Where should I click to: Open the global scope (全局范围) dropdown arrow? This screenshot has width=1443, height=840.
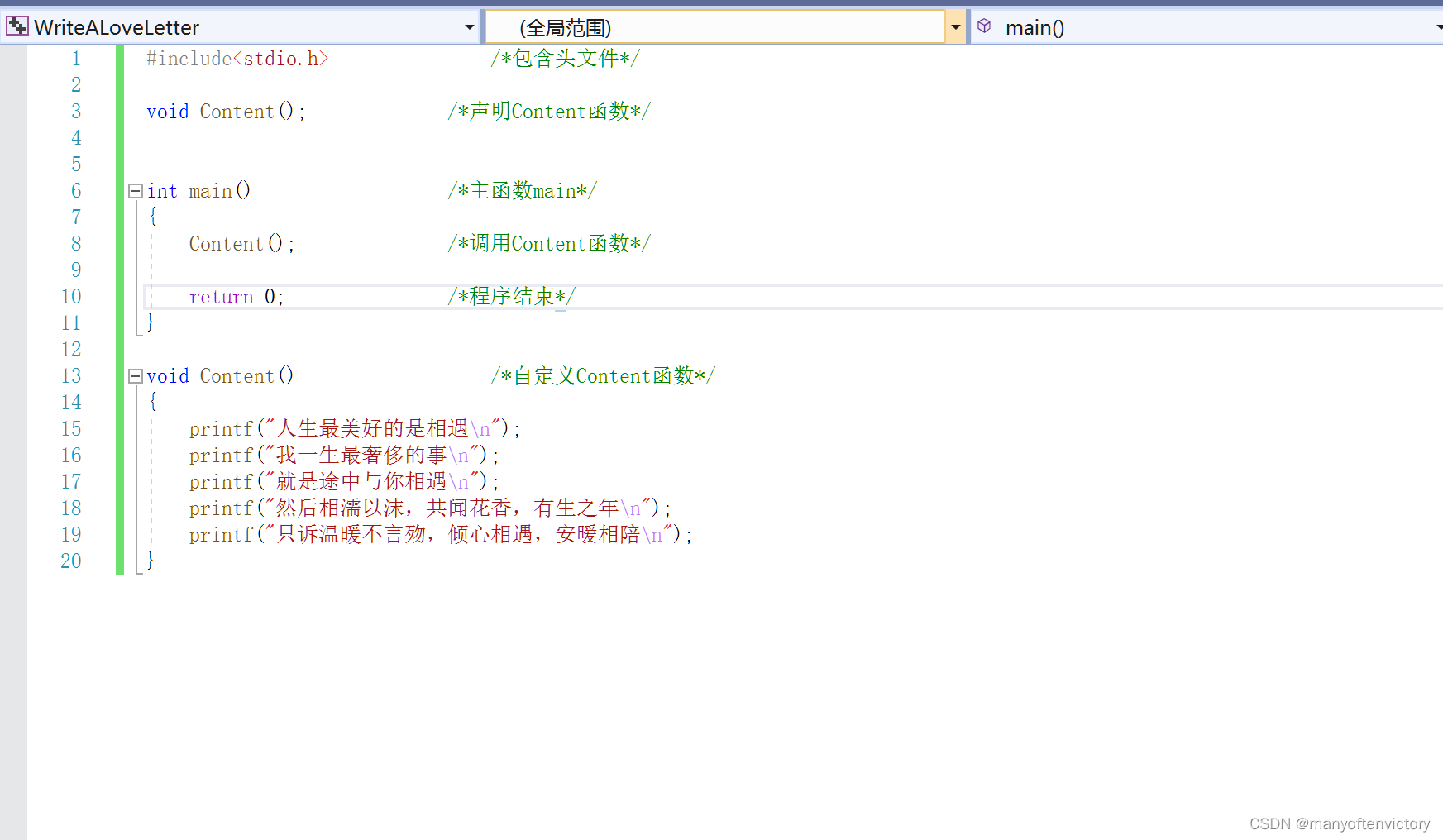point(956,27)
